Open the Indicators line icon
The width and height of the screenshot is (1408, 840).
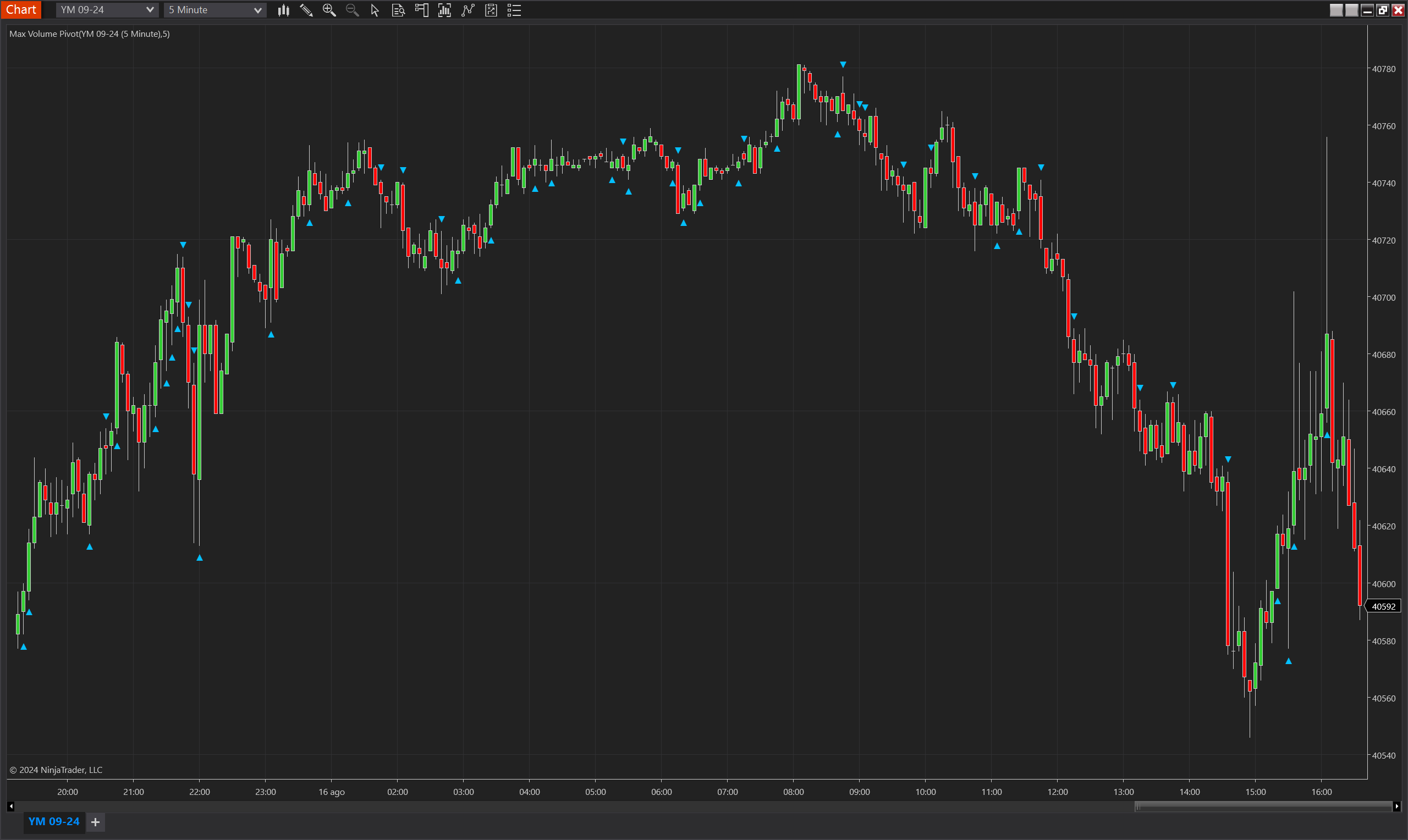coord(468,10)
